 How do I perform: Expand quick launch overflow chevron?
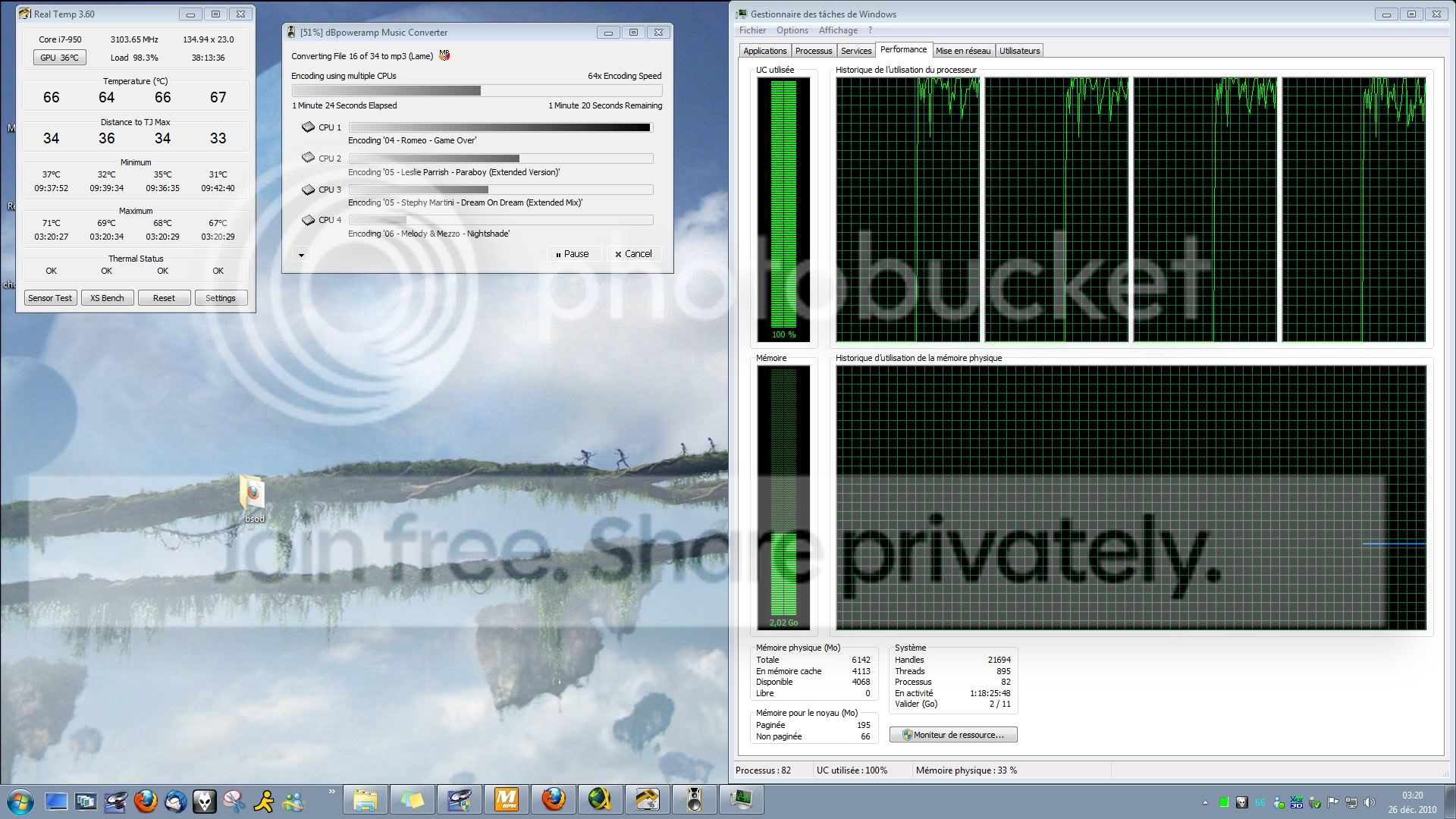tap(331, 792)
